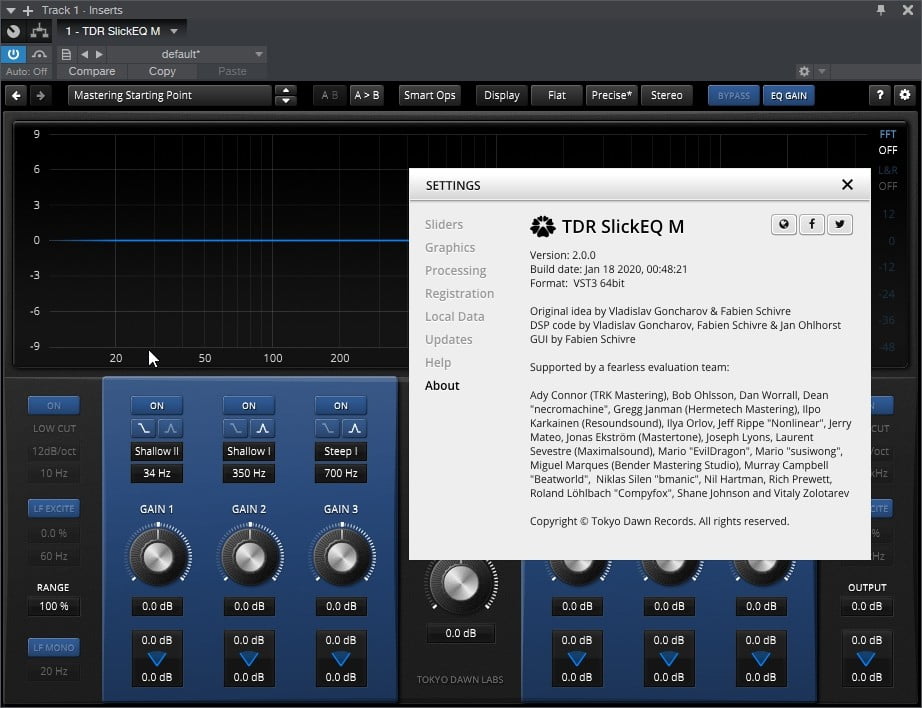Viewport: 922px width, 708px height.
Task: Open the Shallow II slope selector
Action: [x=157, y=451]
